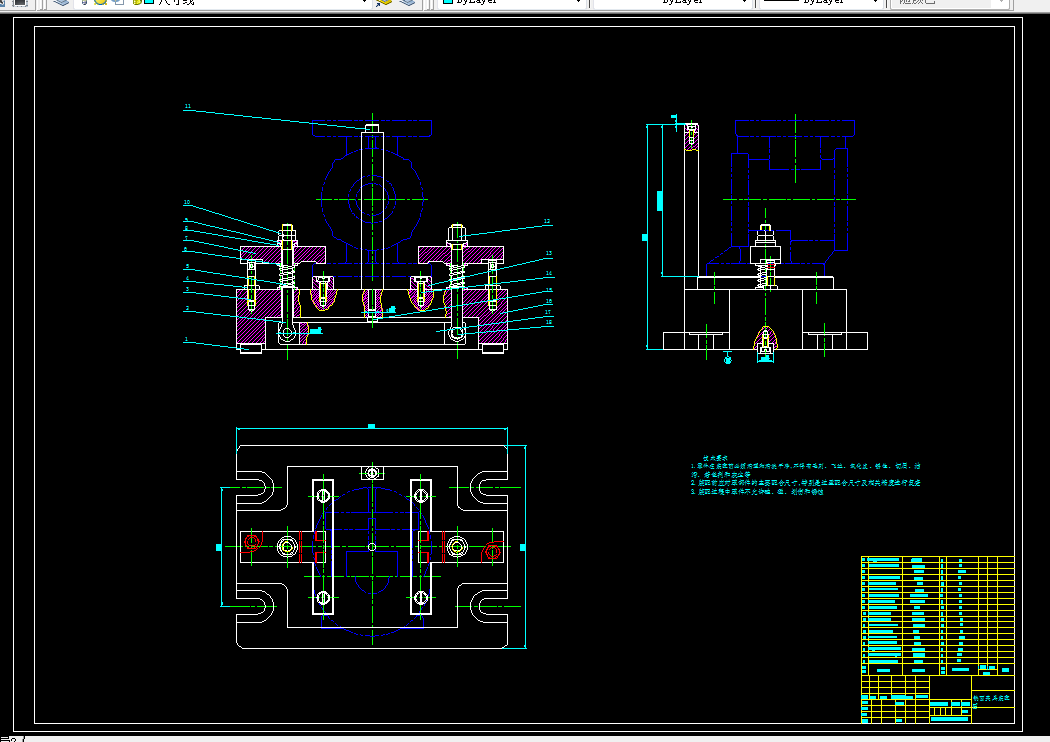Select the technical requirements text block

pos(806,475)
